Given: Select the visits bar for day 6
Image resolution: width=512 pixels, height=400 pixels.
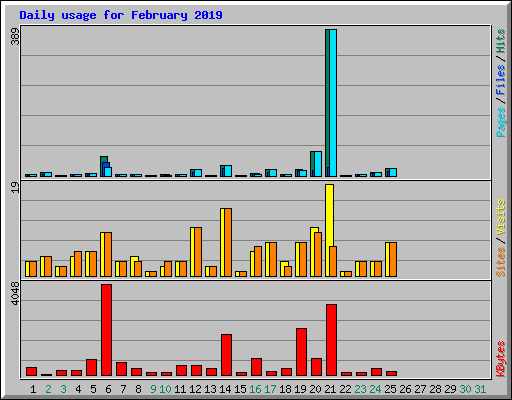Looking at the screenshot, I should [x=102, y=255].
